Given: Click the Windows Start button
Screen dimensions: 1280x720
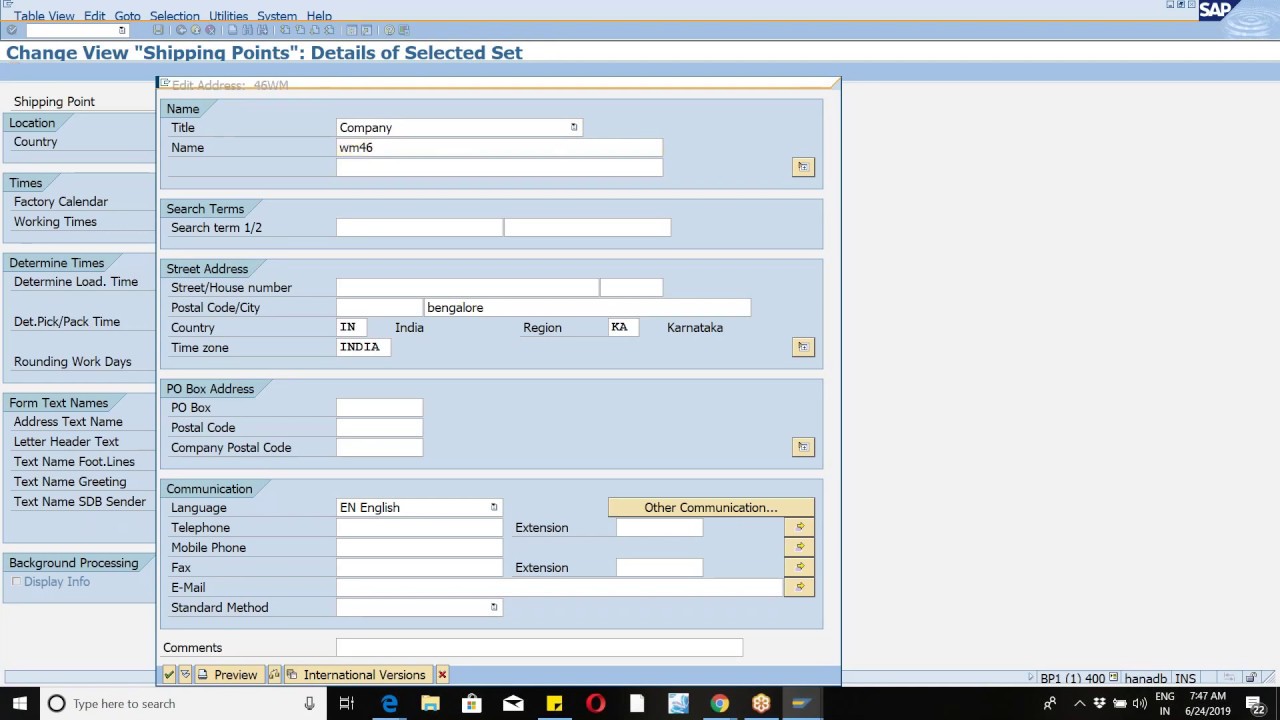Looking at the screenshot, I should click(x=20, y=704).
